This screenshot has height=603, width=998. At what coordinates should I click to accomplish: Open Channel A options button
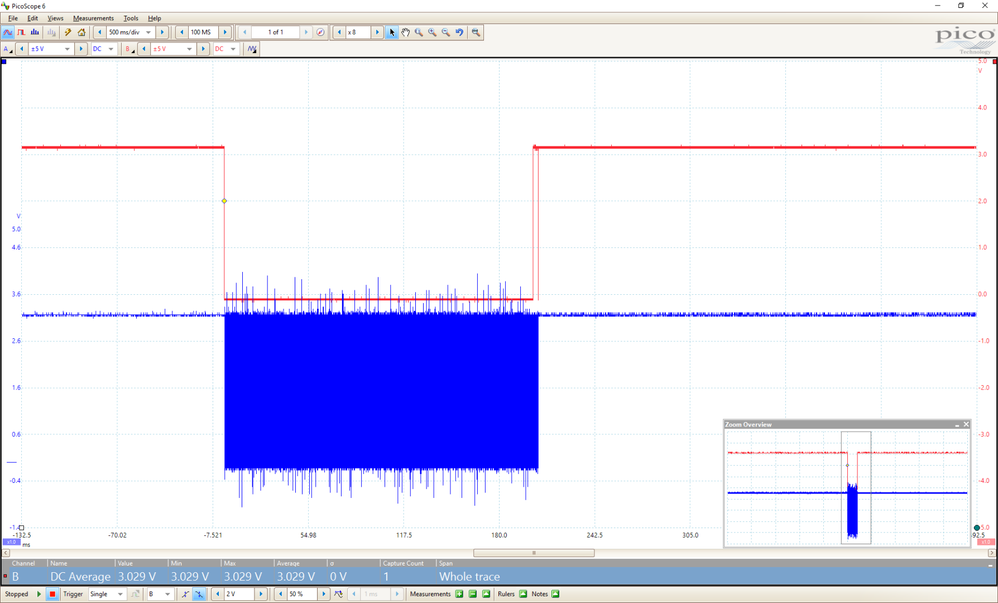(8, 49)
